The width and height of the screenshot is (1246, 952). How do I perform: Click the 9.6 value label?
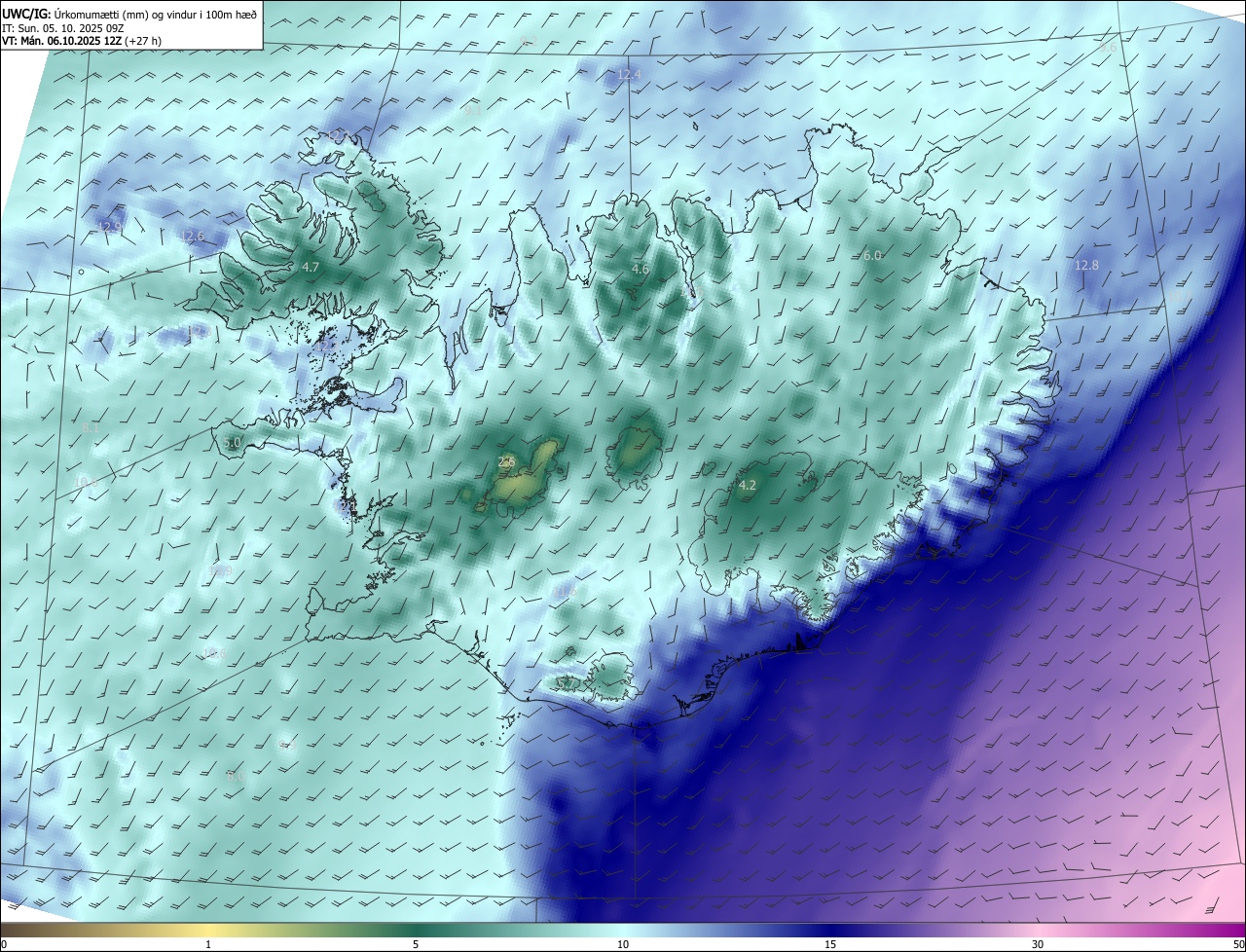click(x=1108, y=47)
